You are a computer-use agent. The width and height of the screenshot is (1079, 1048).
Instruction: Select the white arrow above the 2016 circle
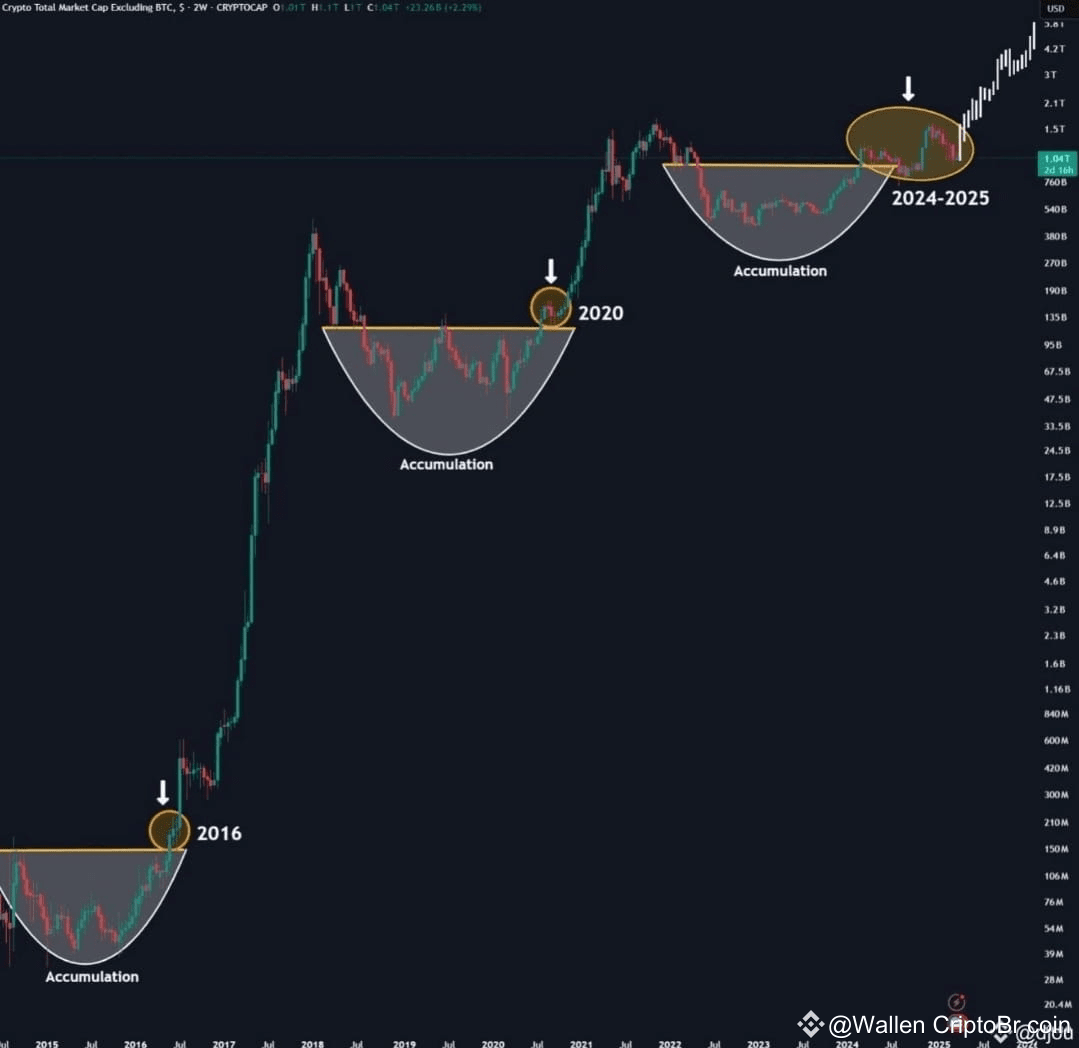point(163,793)
